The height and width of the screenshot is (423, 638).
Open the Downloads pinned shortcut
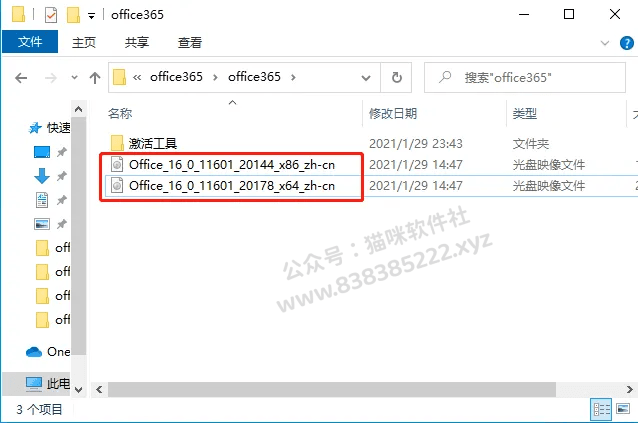click(x=42, y=176)
